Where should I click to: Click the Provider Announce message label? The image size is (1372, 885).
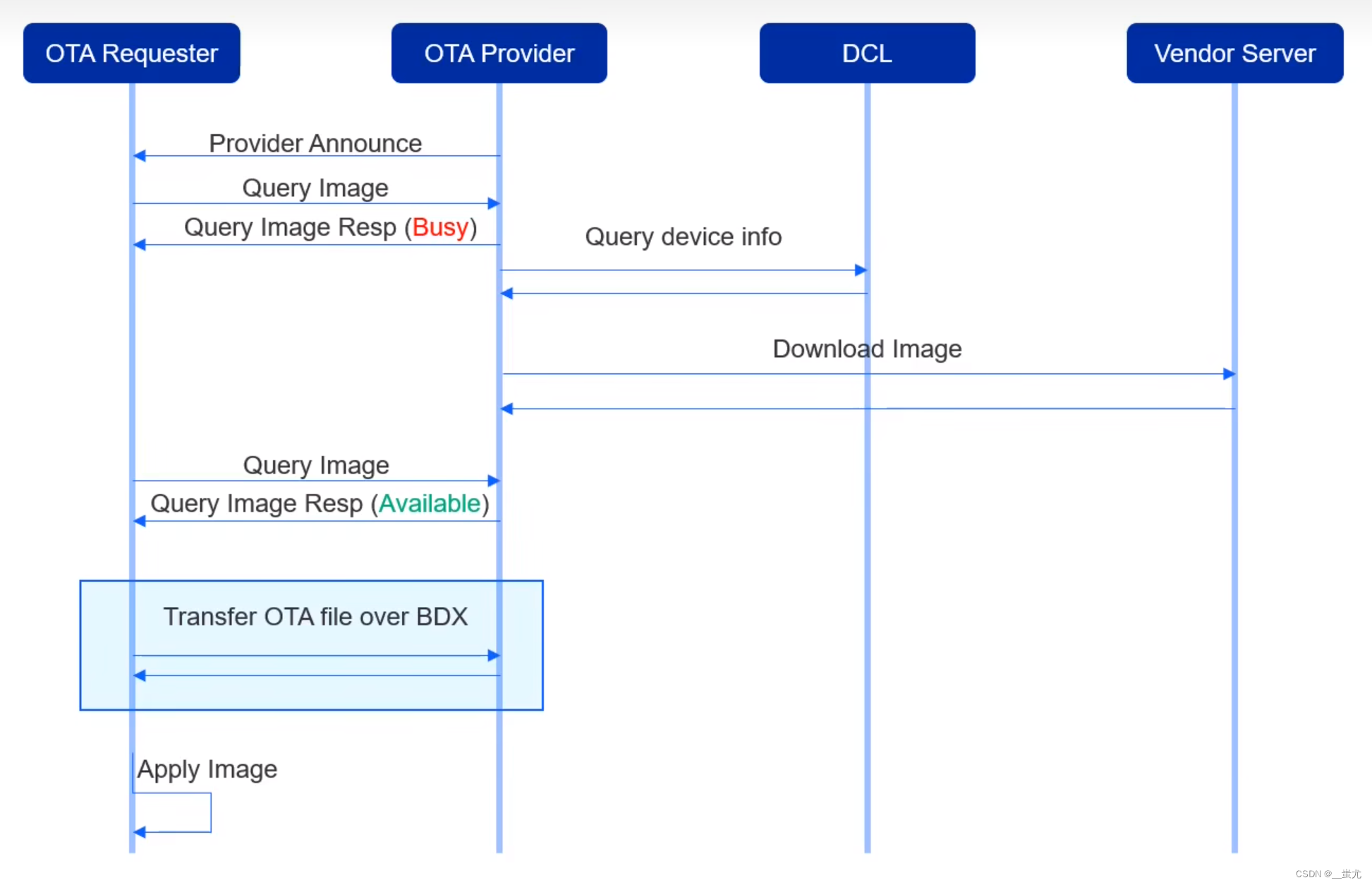(x=315, y=143)
